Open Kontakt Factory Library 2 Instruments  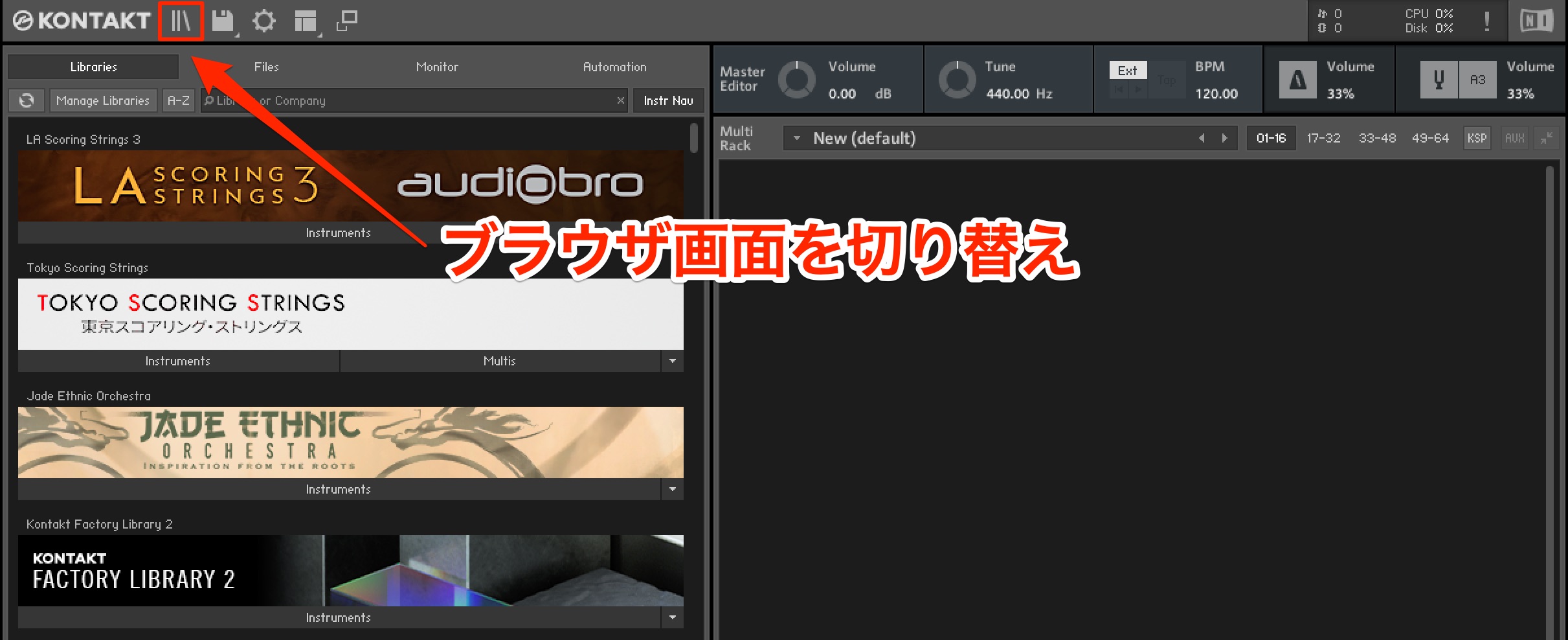(339, 617)
